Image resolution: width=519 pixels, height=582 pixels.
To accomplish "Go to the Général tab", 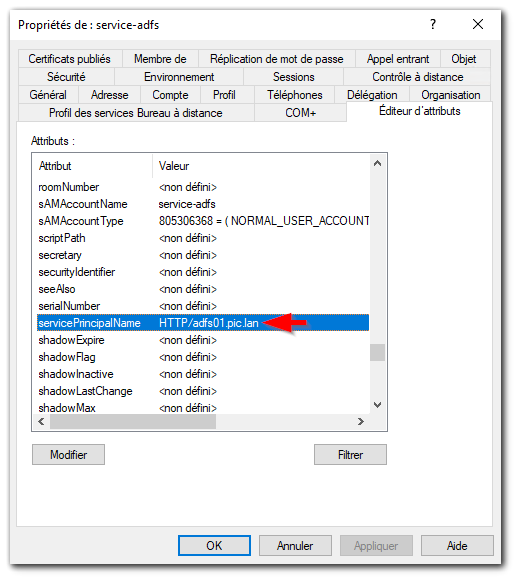I will 48,95.
